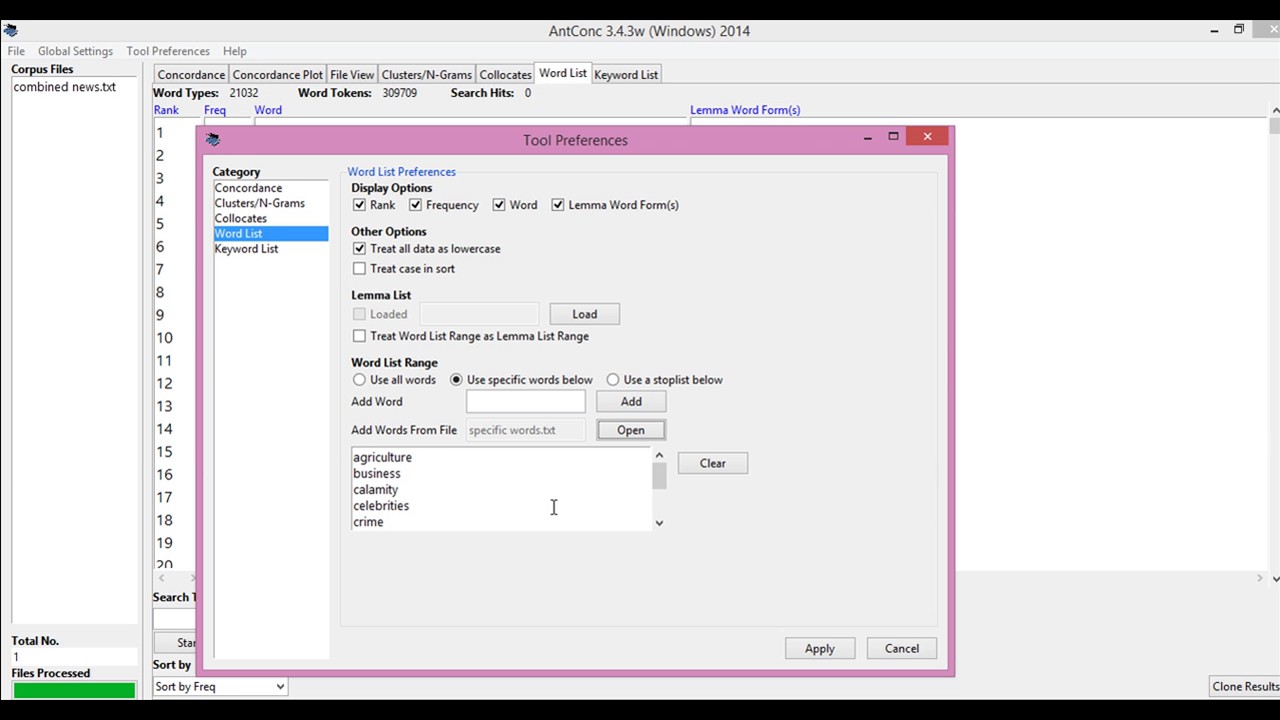Select Keyword List in the Category list
Image resolution: width=1280 pixels, height=720 pixels.
point(270,248)
